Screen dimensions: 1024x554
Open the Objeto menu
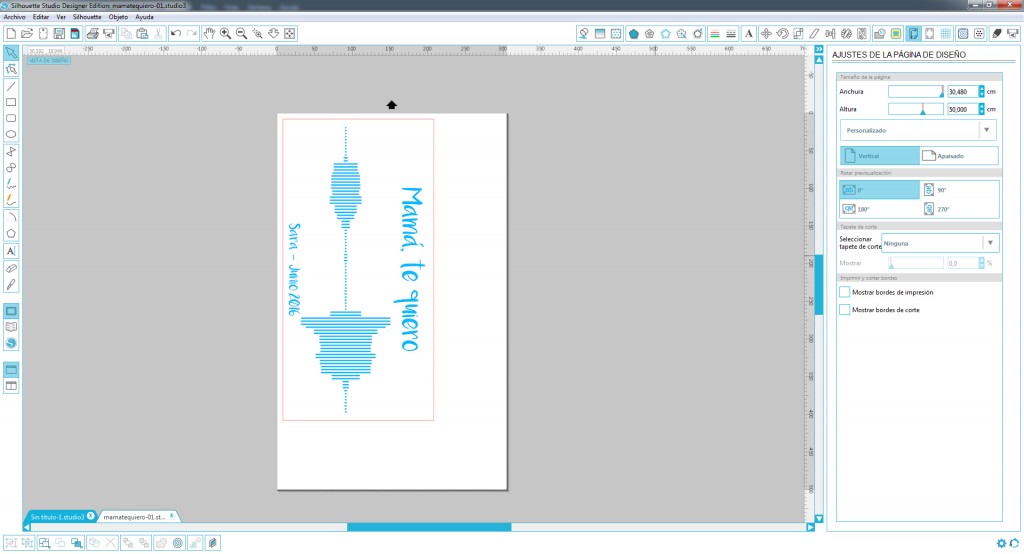[118, 17]
